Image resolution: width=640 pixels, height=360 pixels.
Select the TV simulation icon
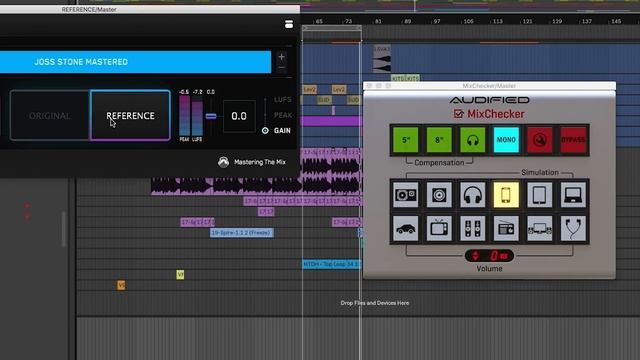[439, 229]
